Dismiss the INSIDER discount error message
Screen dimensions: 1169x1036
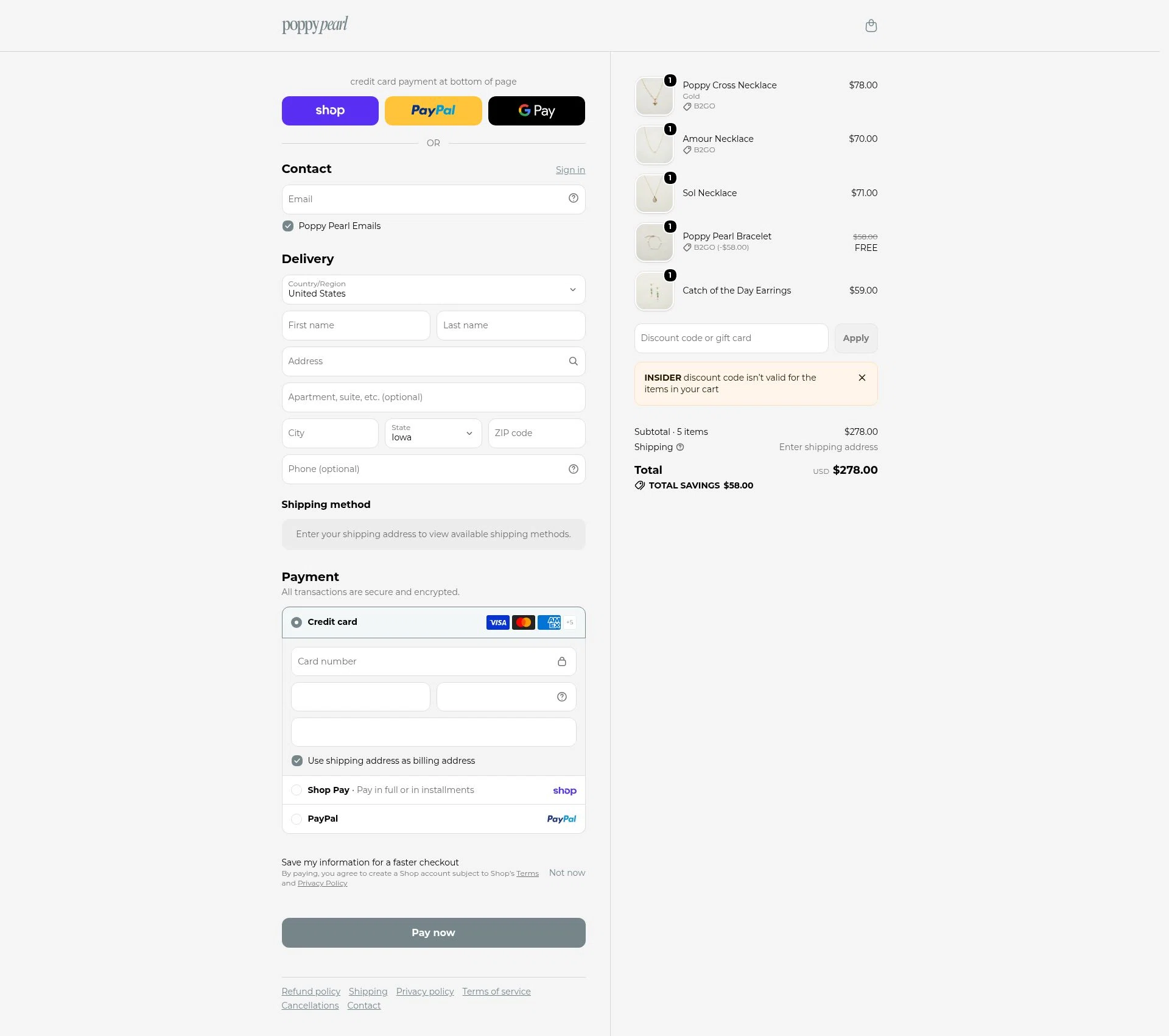coord(862,378)
